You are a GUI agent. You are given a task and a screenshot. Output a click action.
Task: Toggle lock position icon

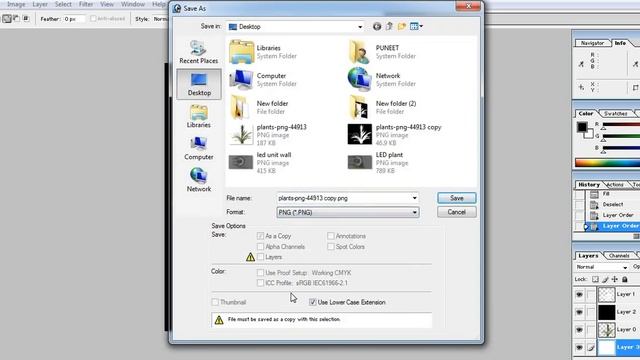(615, 280)
